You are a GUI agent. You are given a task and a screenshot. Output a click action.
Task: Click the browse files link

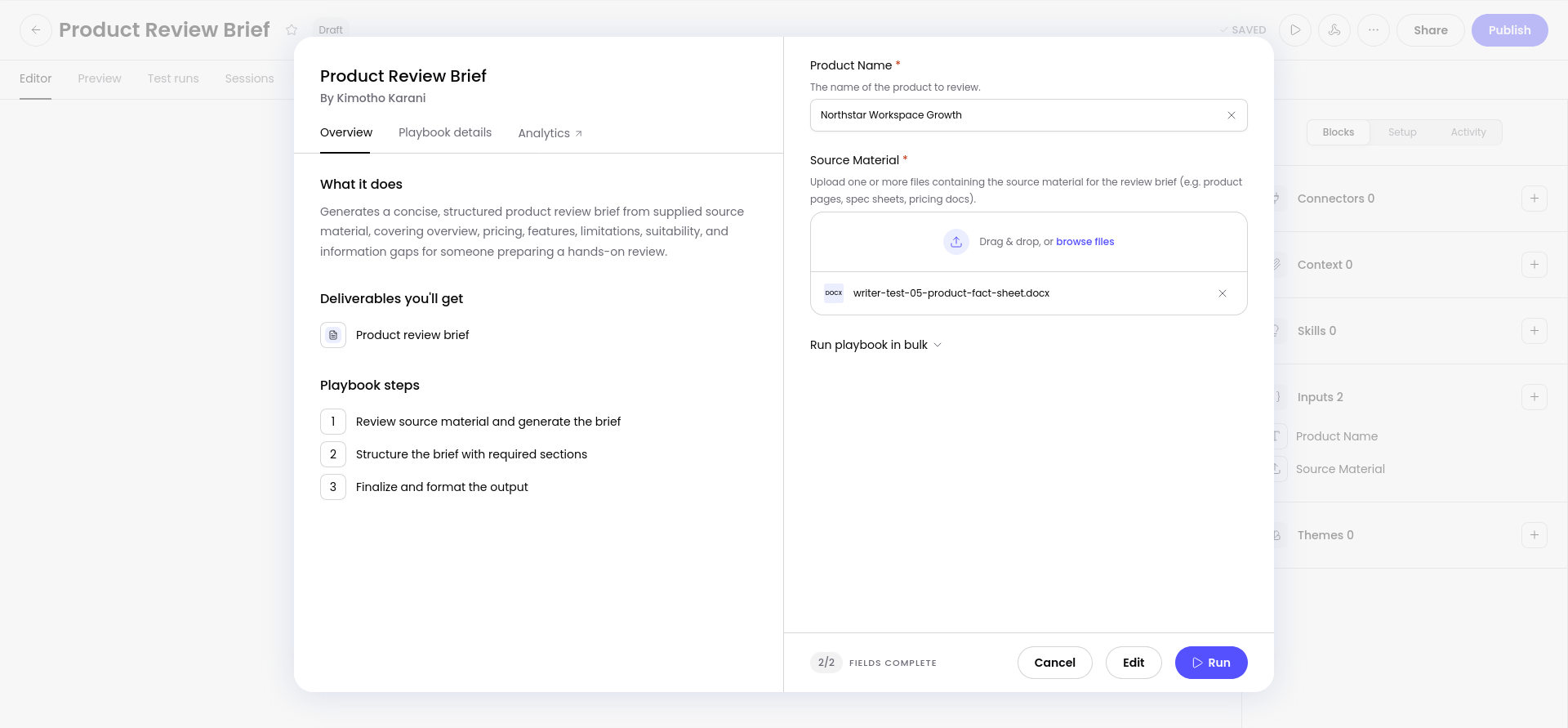1085,242
